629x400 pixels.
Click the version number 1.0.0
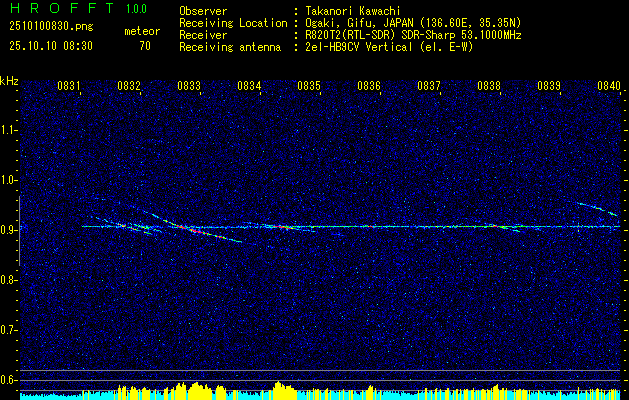click(136, 9)
